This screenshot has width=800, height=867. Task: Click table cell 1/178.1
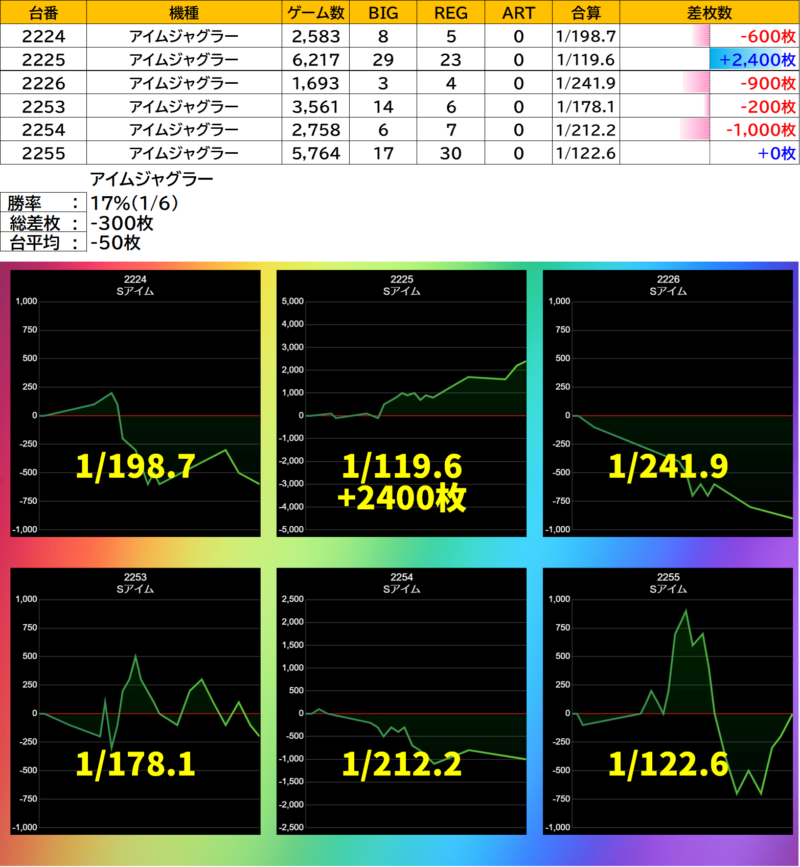click(585, 106)
